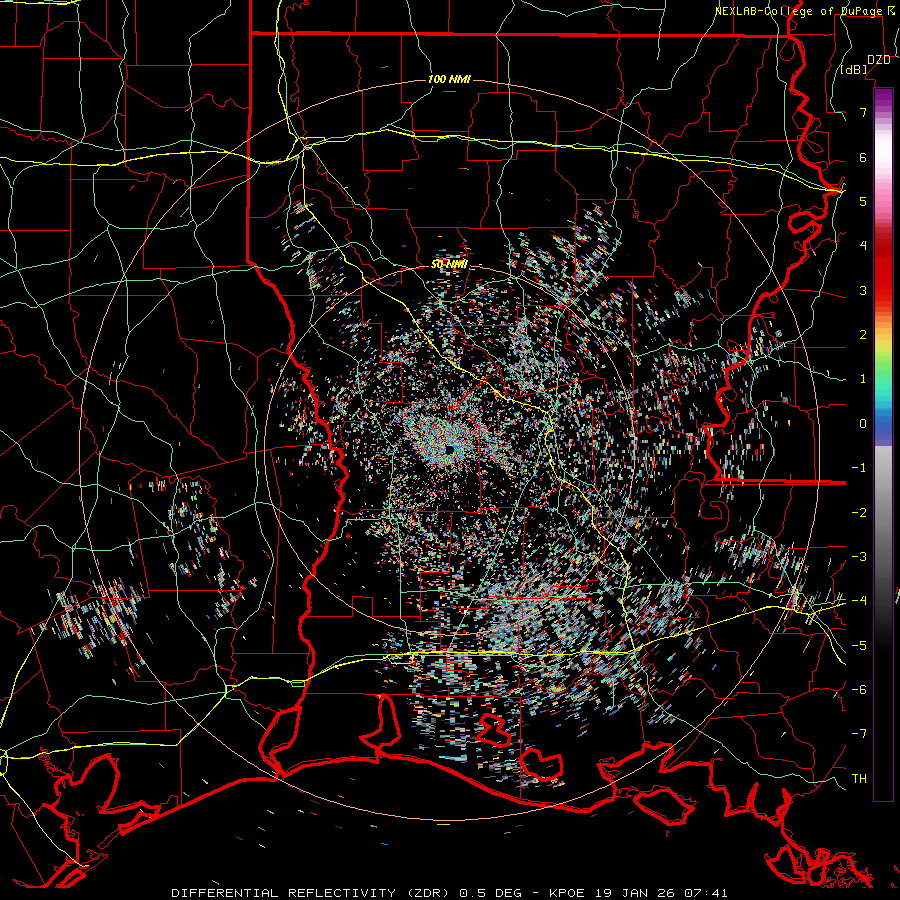Click the -1 value on the color scale
Viewport: 900px width, 900px height.
point(859,468)
